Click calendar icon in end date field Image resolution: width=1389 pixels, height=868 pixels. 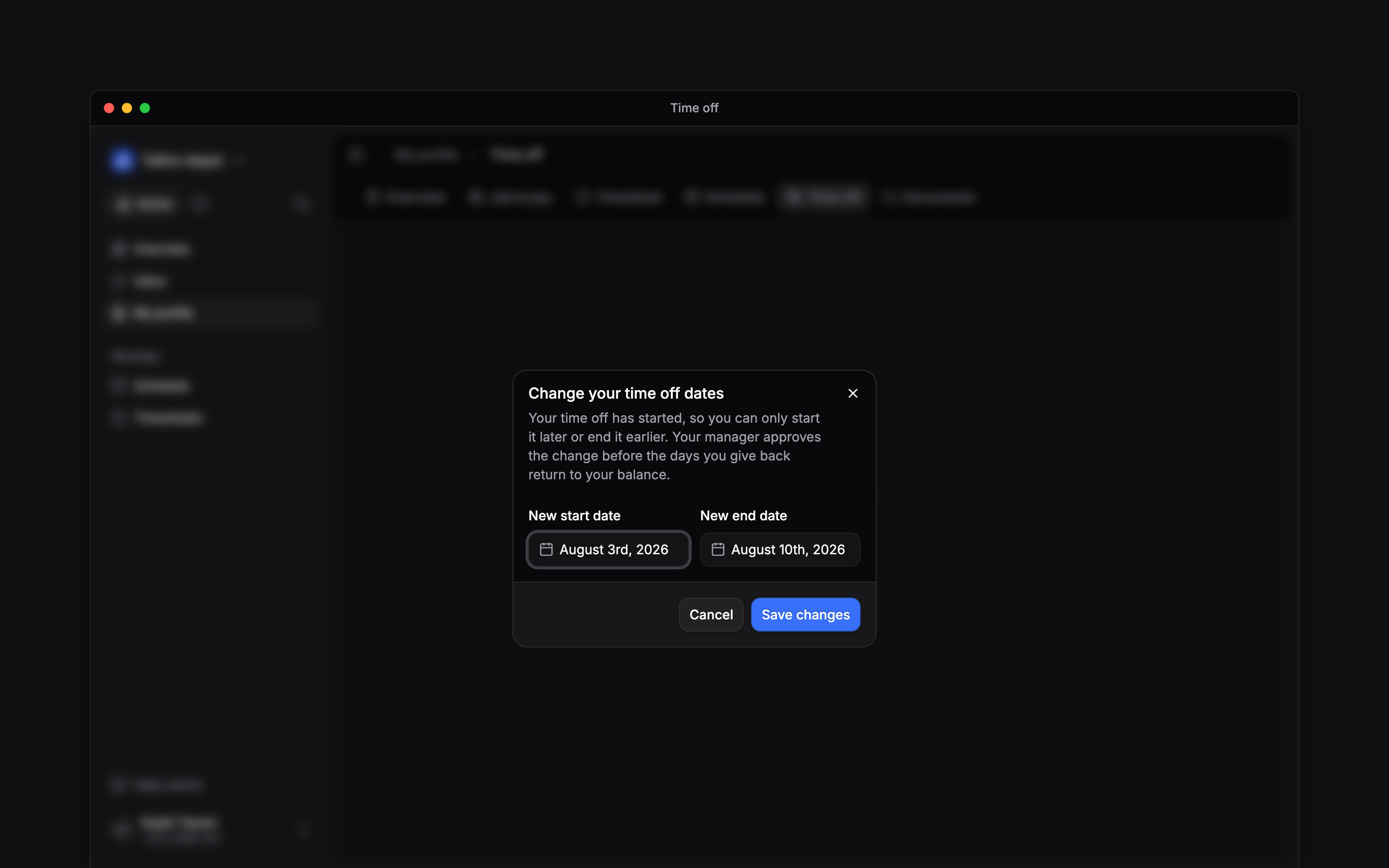pos(718,550)
